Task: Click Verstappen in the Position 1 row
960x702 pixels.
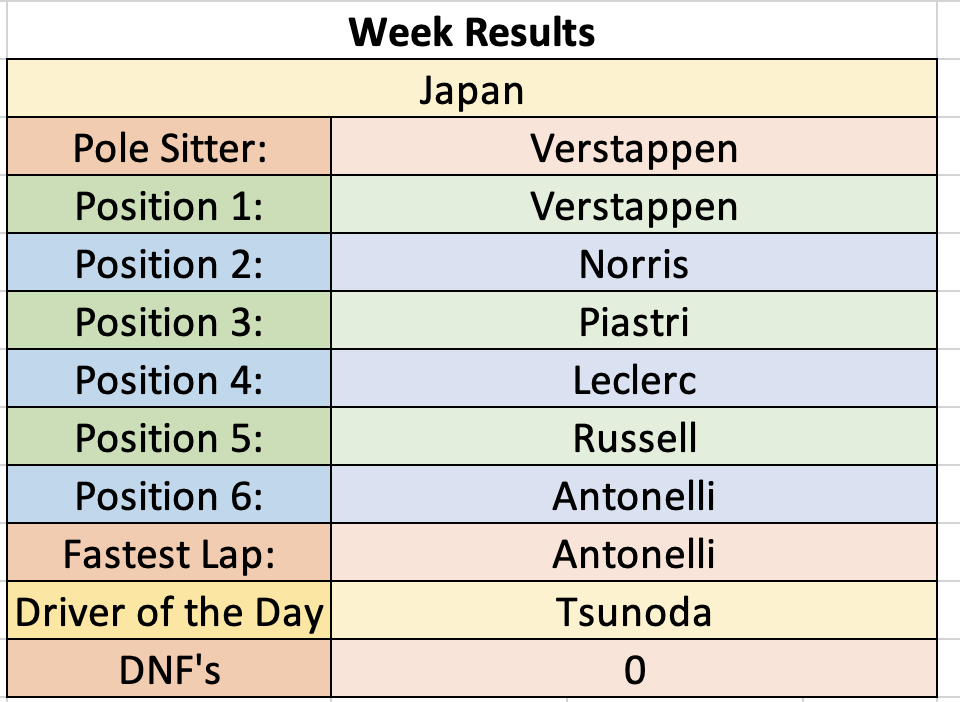Action: click(634, 204)
